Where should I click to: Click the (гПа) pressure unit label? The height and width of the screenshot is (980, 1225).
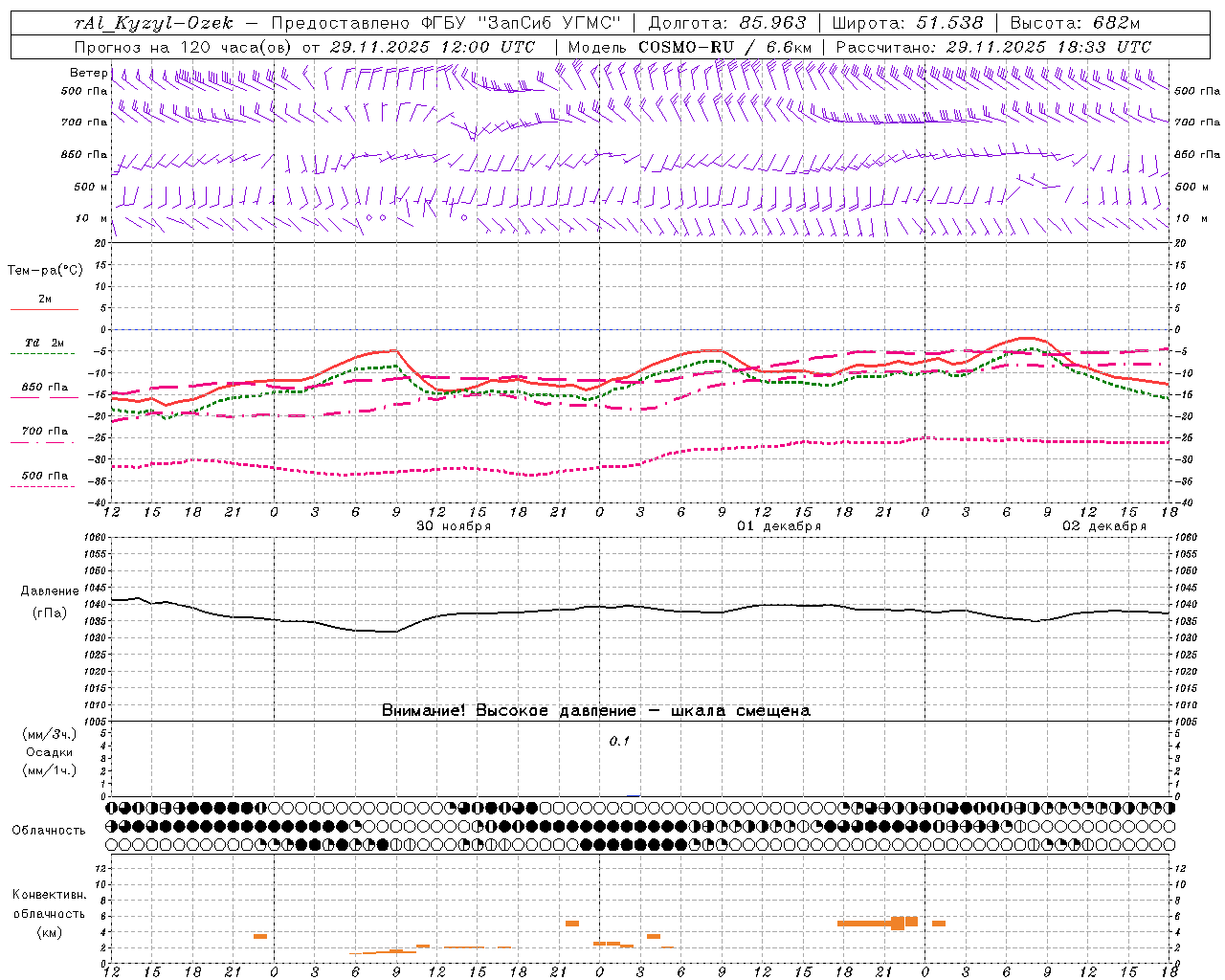click(x=50, y=613)
